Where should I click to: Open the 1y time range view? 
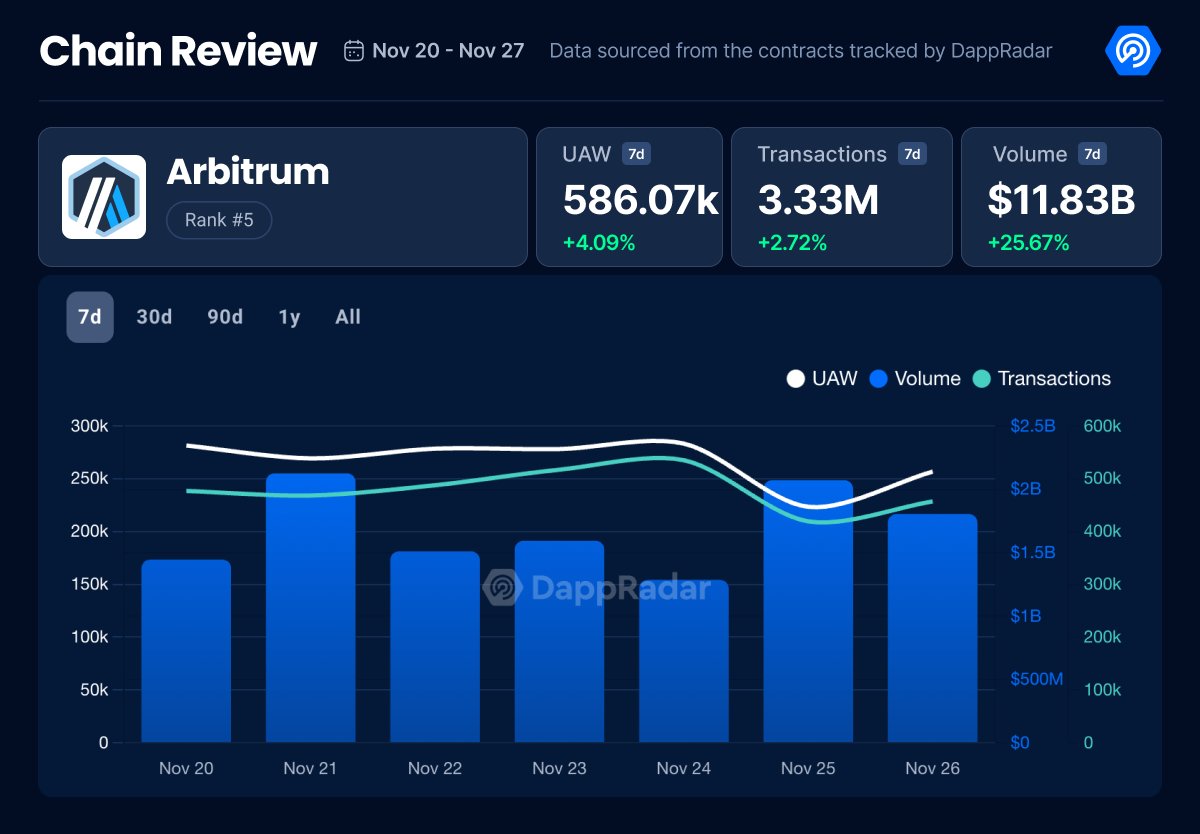[x=288, y=317]
